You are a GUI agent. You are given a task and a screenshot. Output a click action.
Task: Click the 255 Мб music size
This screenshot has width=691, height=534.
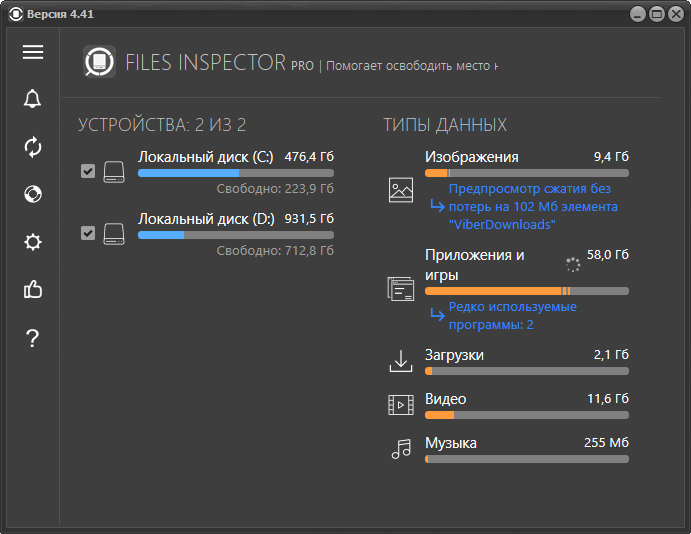606,443
